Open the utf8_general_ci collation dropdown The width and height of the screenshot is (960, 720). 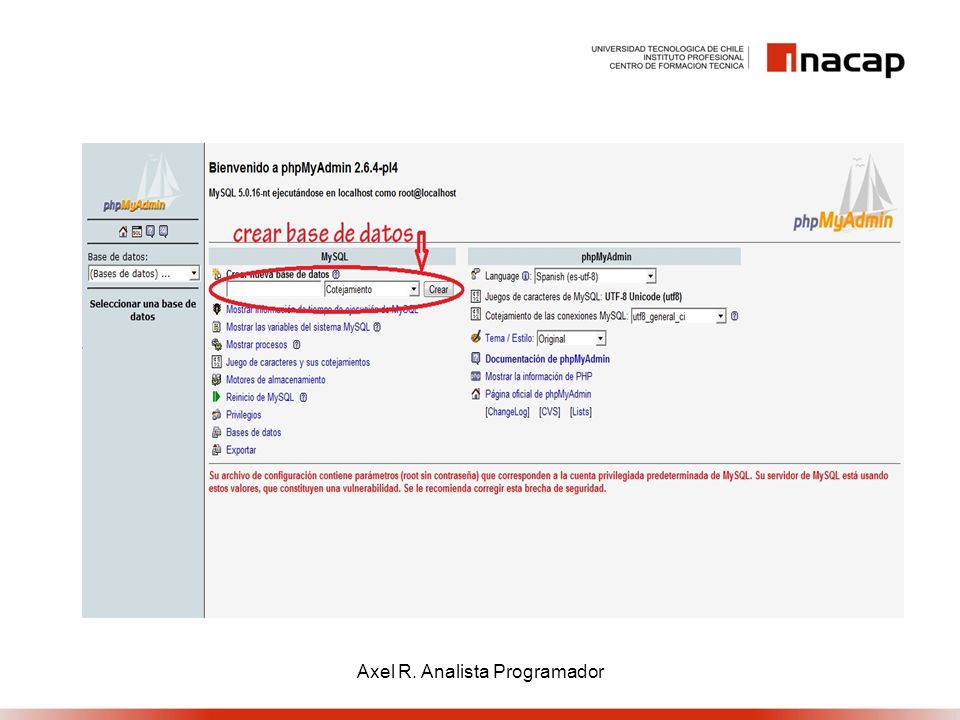click(x=678, y=316)
